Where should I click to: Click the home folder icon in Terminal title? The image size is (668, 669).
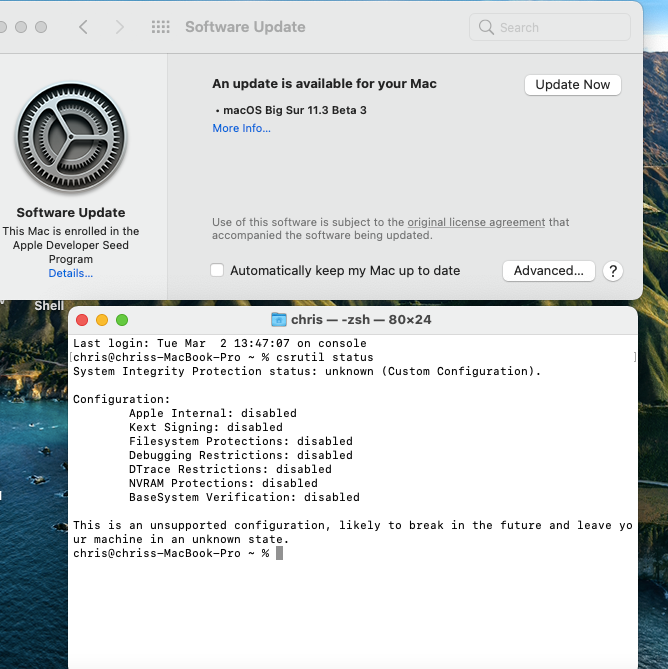tap(279, 320)
